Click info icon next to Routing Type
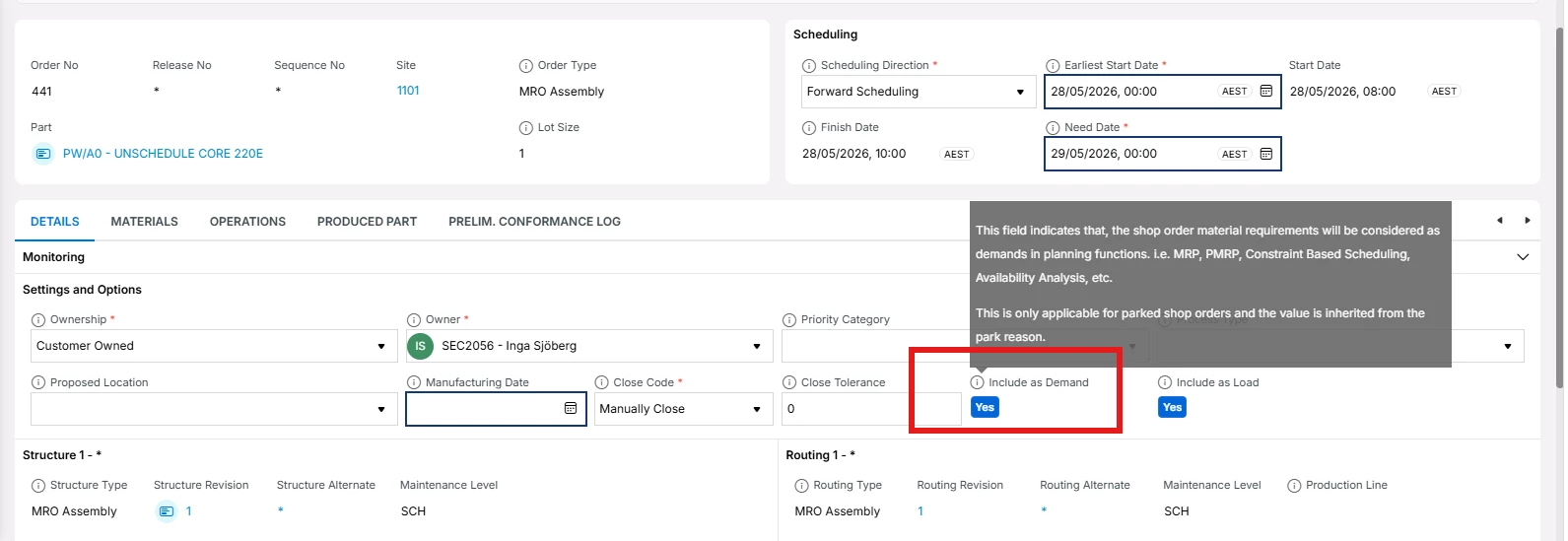This screenshot has height=541, width=1568. click(802, 486)
